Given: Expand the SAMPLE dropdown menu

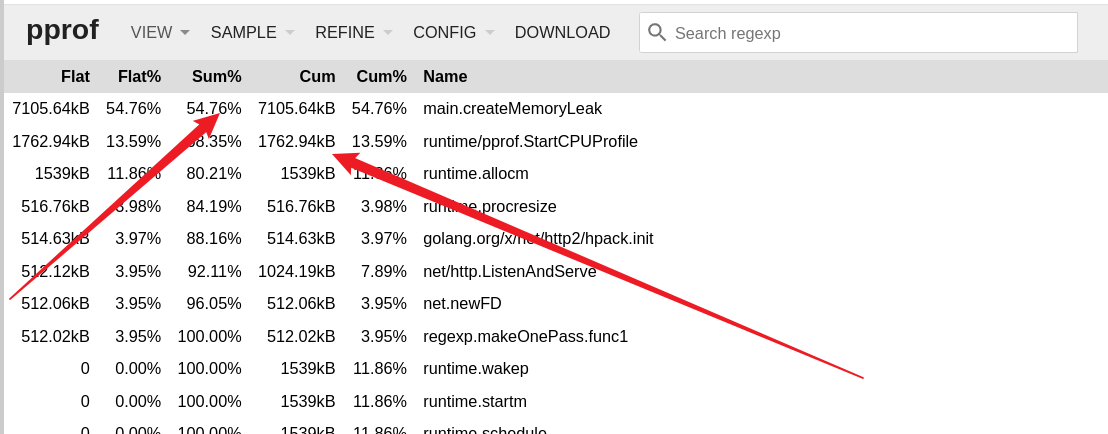Looking at the screenshot, I should coord(252,32).
